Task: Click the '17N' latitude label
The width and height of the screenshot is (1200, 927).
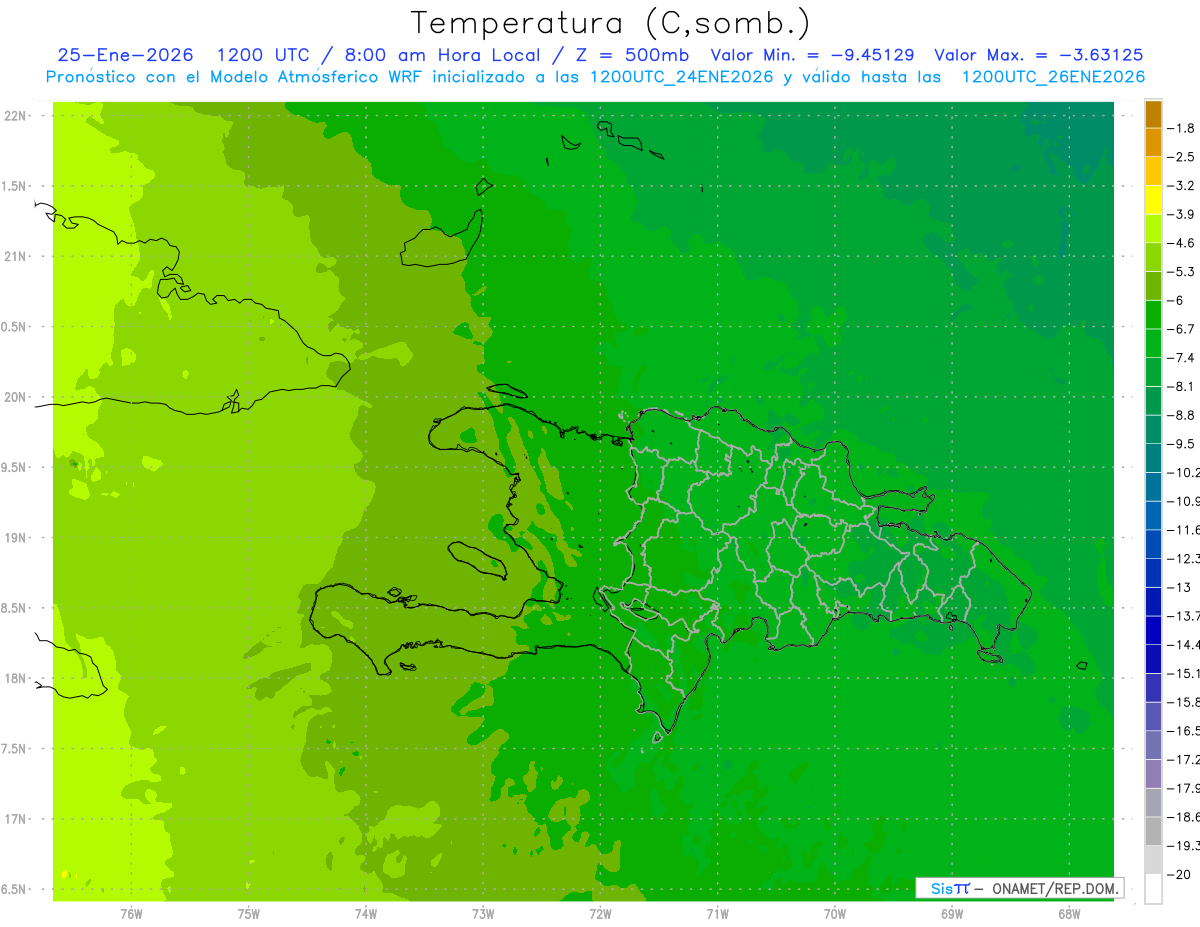Action: [16, 820]
